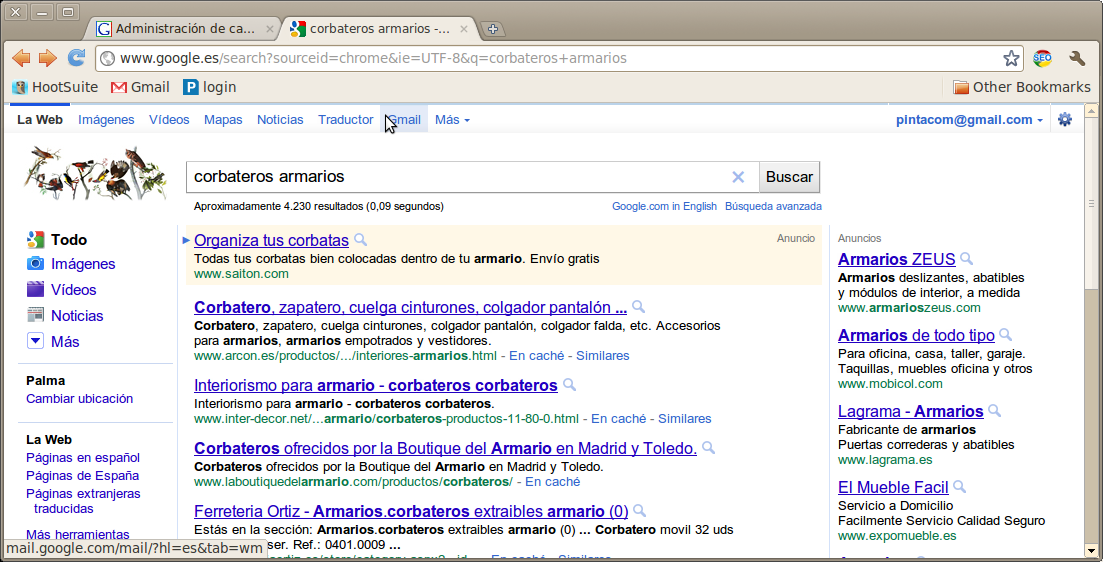Click the Cambiar ubicación link

tap(79, 398)
